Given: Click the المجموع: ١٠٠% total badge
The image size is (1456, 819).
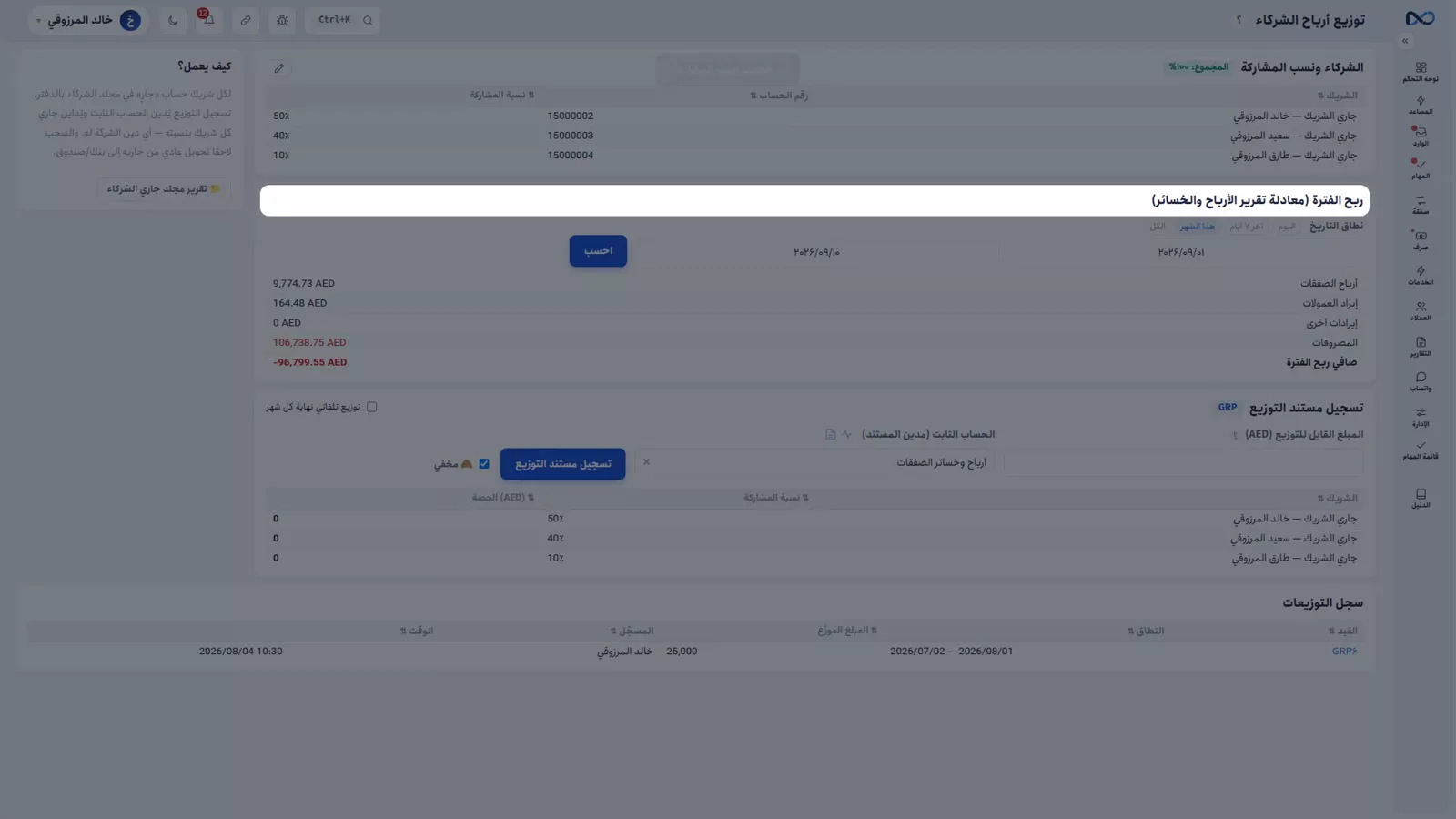Looking at the screenshot, I should (1198, 67).
